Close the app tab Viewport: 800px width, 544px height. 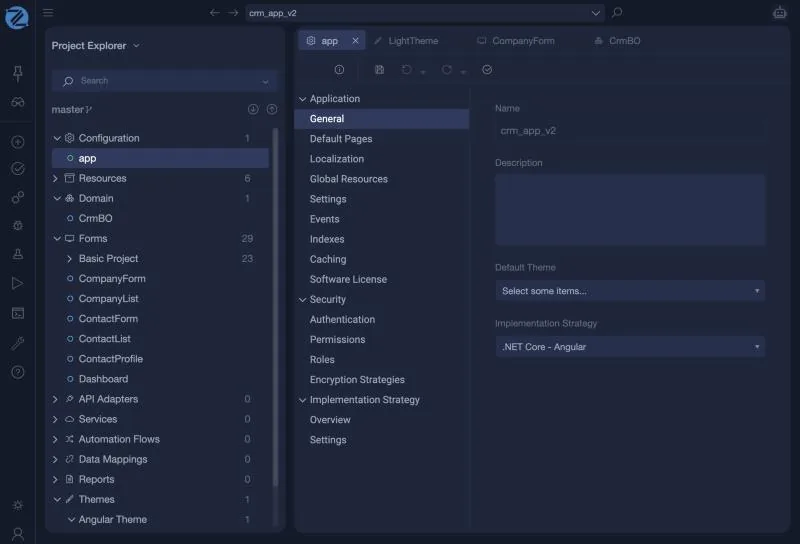355,40
